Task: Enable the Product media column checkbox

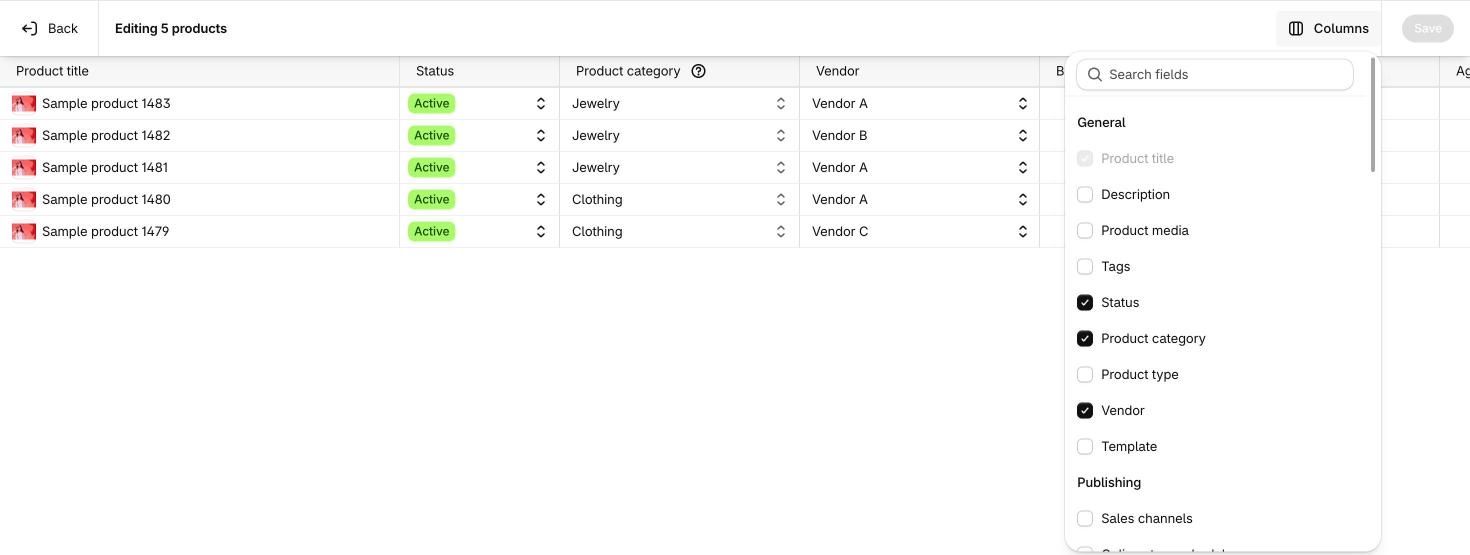Action: pos(1085,230)
